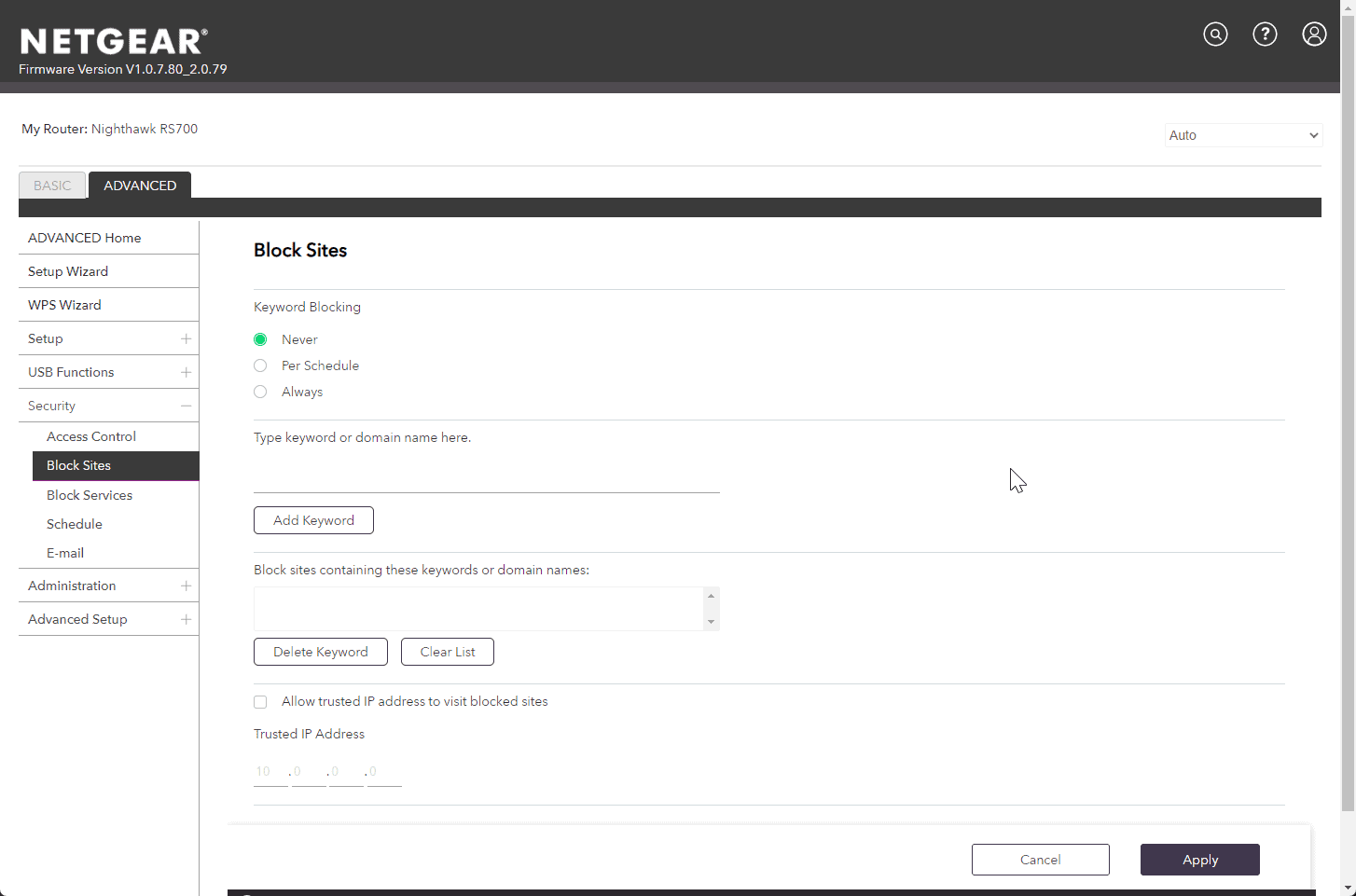This screenshot has width=1356, height=896.
Task: Click the keyword or domain input field
Action: tap(486, 476)
